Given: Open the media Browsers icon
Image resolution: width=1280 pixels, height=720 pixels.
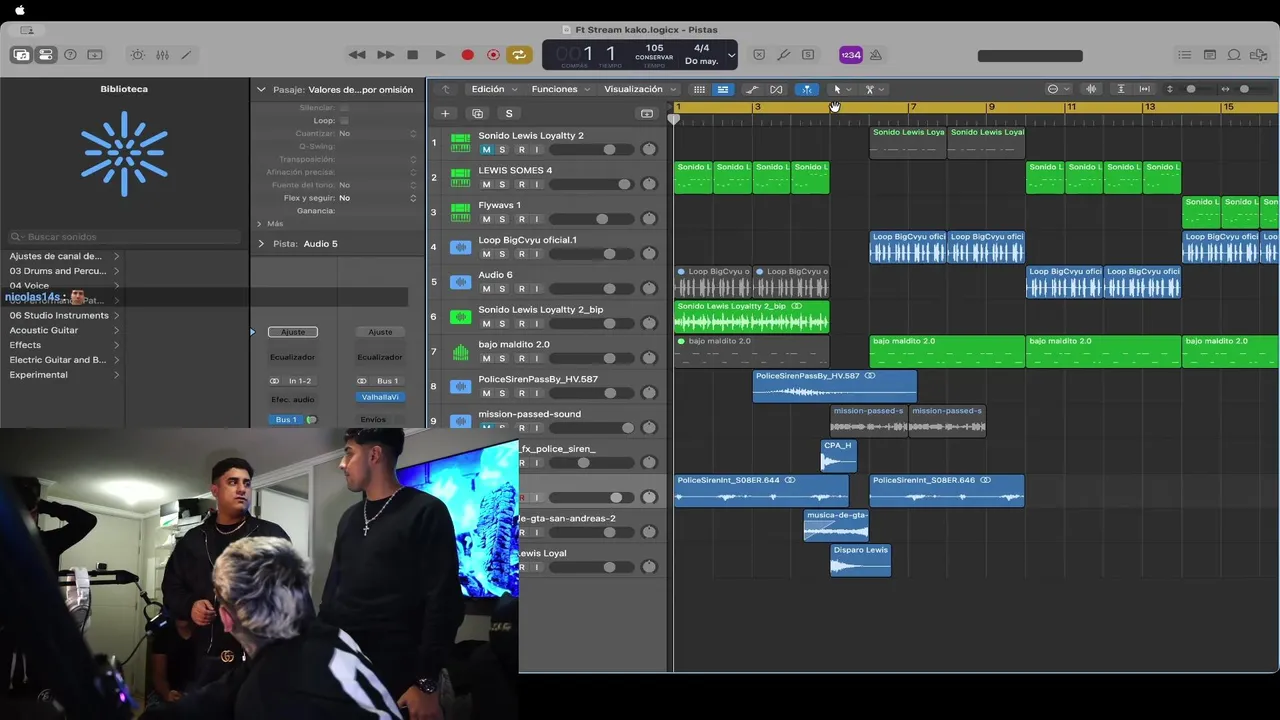Looking at the screenshot, I should click(x=1259, y=55).
